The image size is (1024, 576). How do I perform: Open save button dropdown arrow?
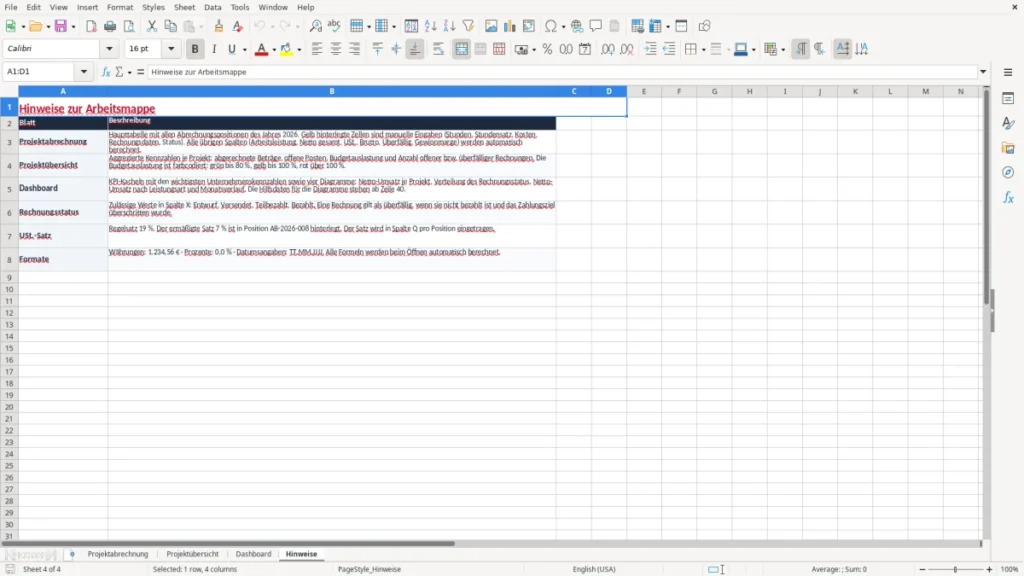click(x=73, y=27)
